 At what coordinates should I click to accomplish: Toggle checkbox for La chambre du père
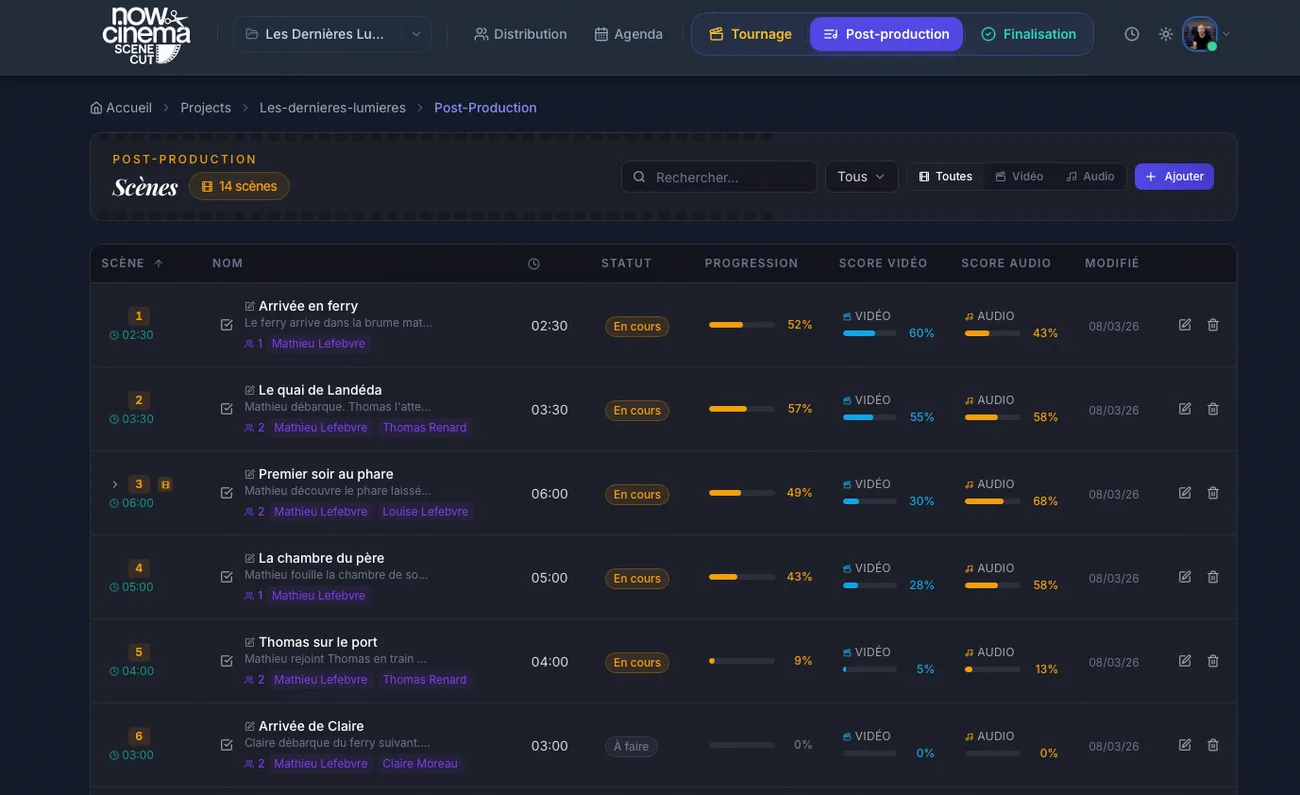tap(227, 577)
